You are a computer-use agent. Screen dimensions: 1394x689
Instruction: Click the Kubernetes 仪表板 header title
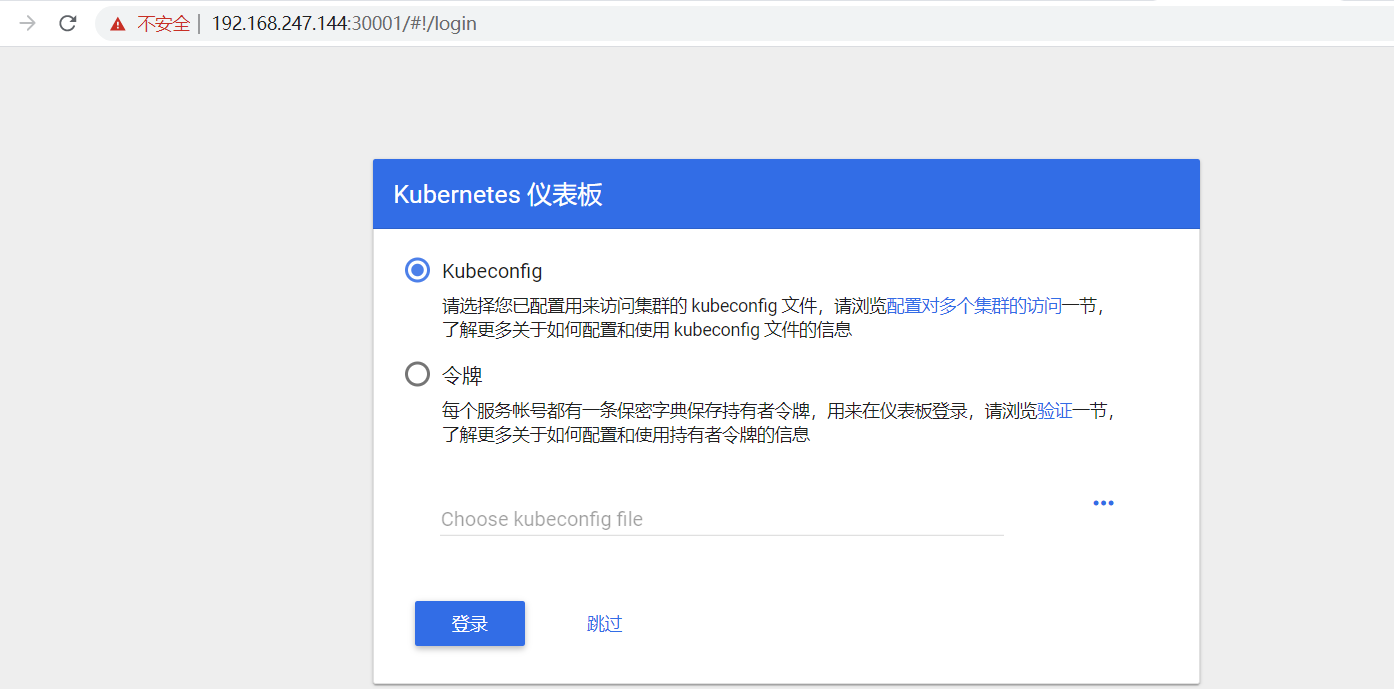[497, 195]
